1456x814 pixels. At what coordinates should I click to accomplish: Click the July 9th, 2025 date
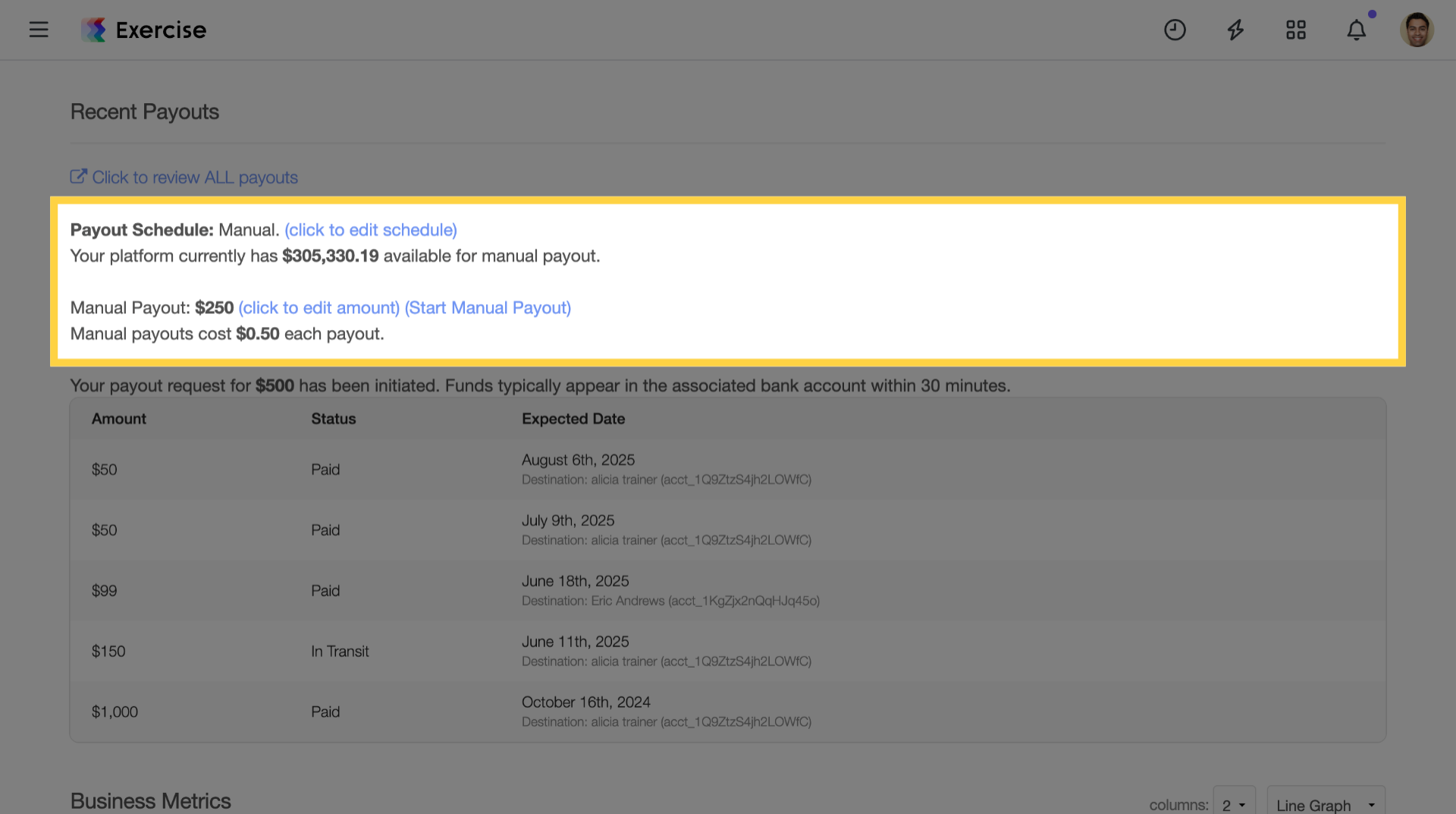[568, 520]
